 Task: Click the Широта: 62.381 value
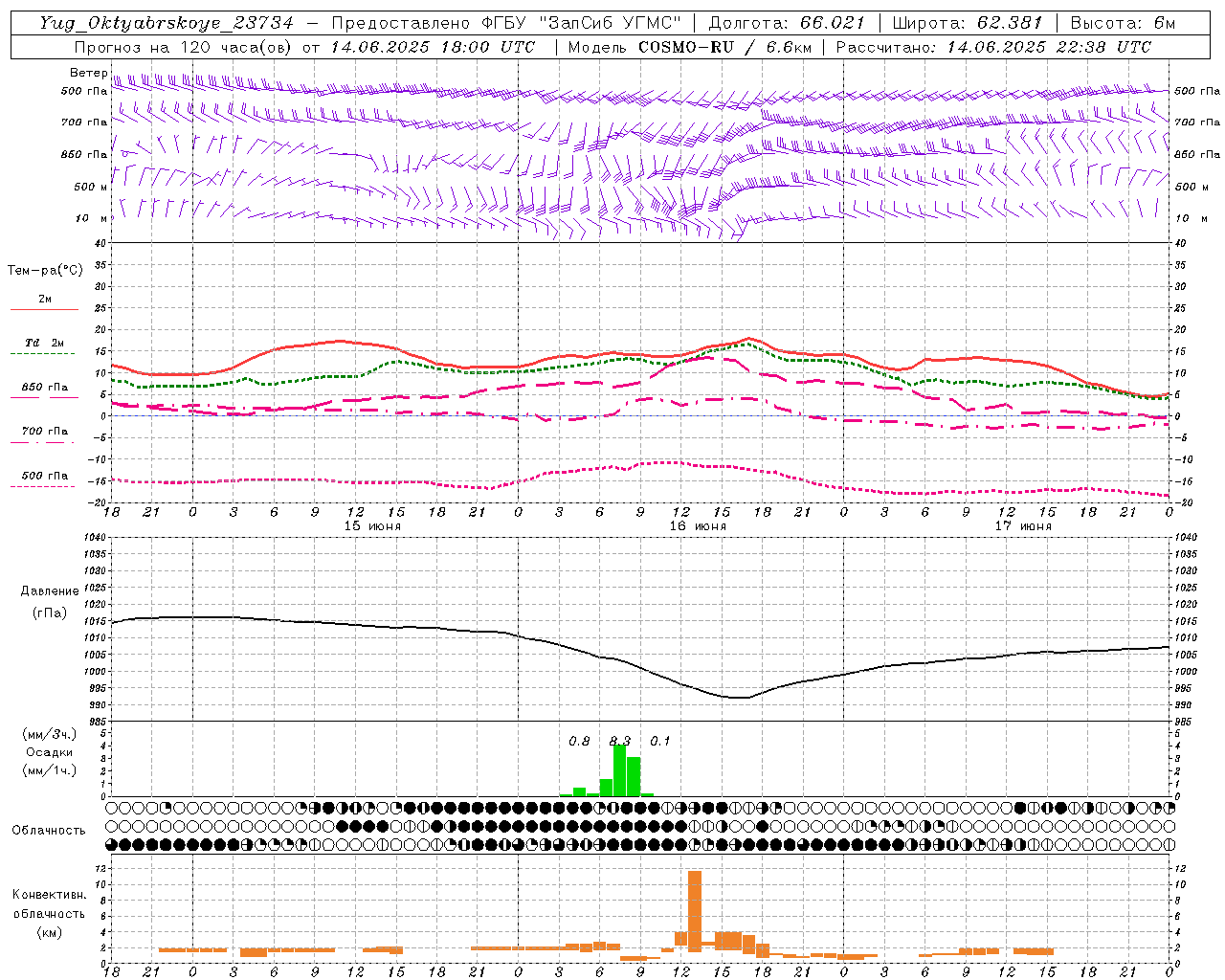point(968,23)
